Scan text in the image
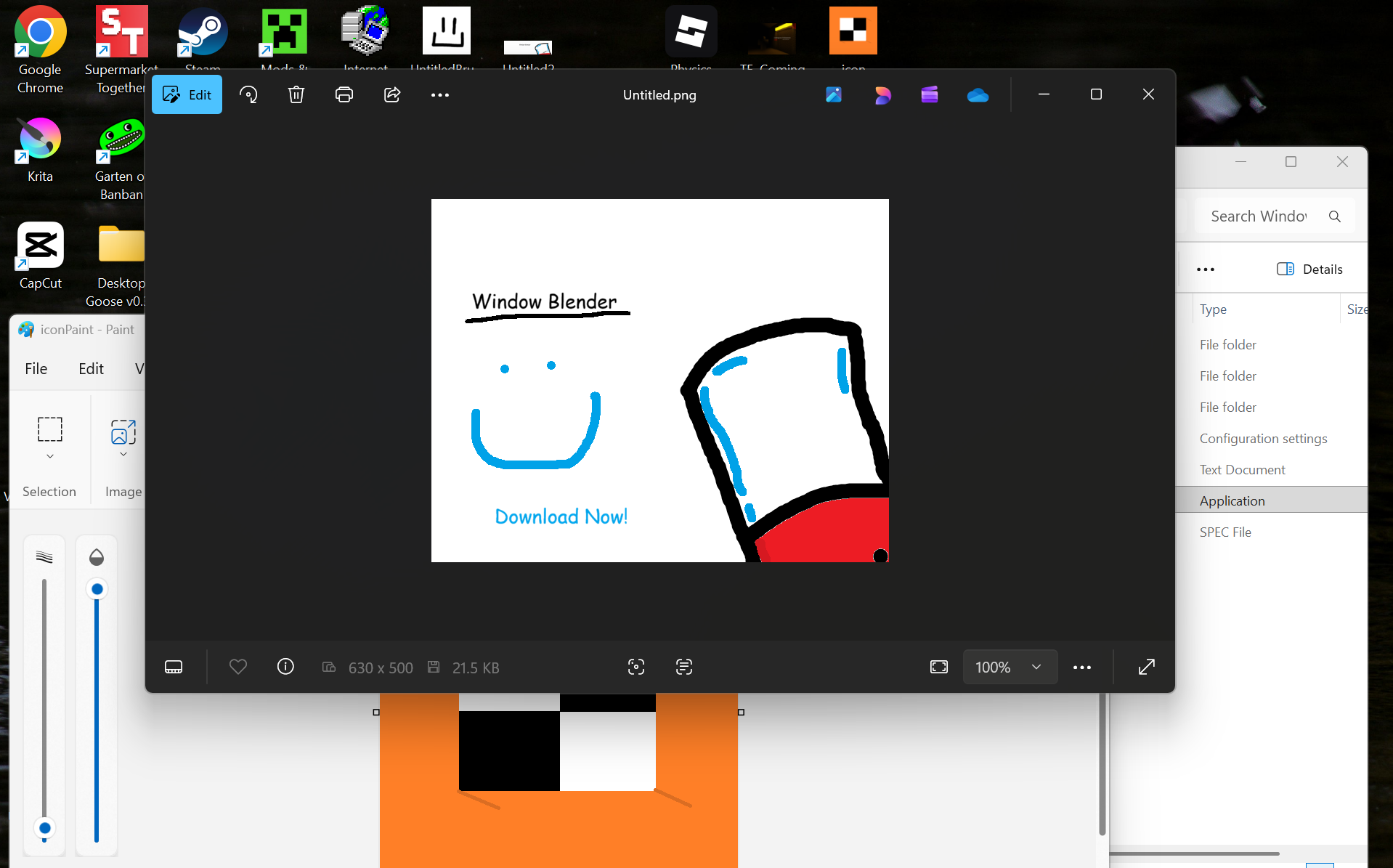Viewport: 1393px width, 868px height. [x=684, y=667]
